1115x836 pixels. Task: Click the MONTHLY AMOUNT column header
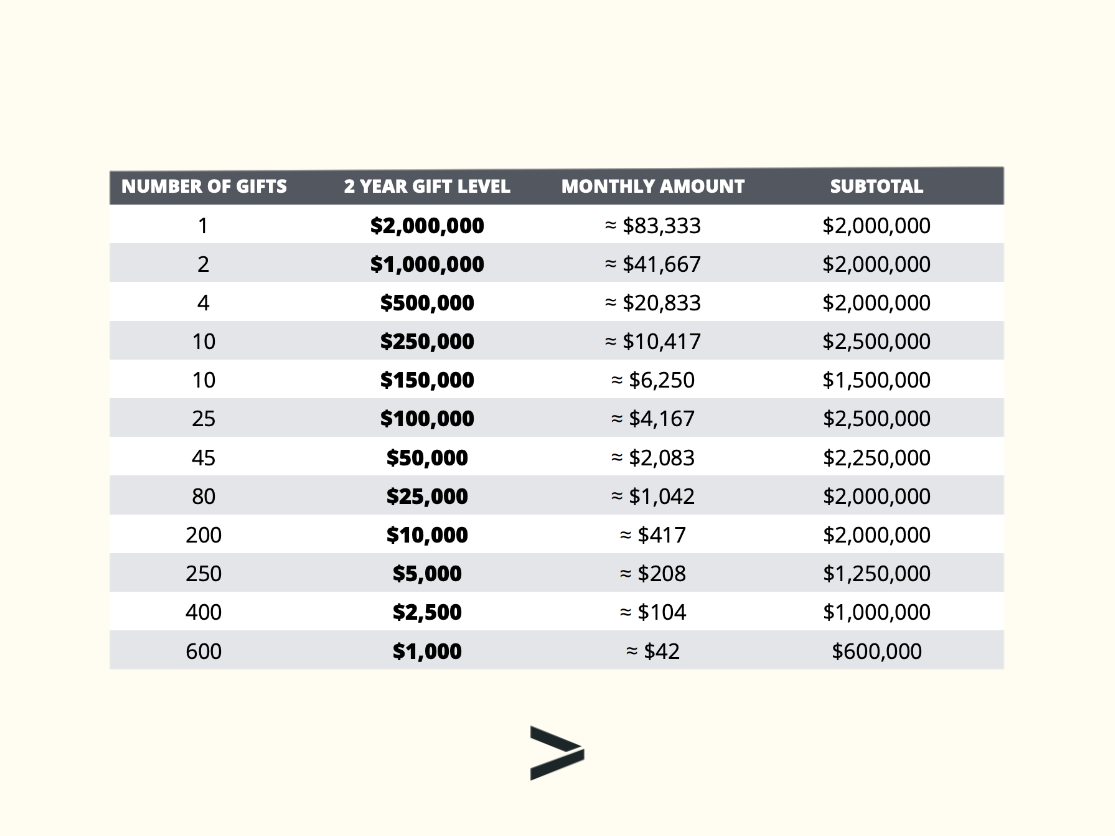pyautogui.click(x=653, y=186)
